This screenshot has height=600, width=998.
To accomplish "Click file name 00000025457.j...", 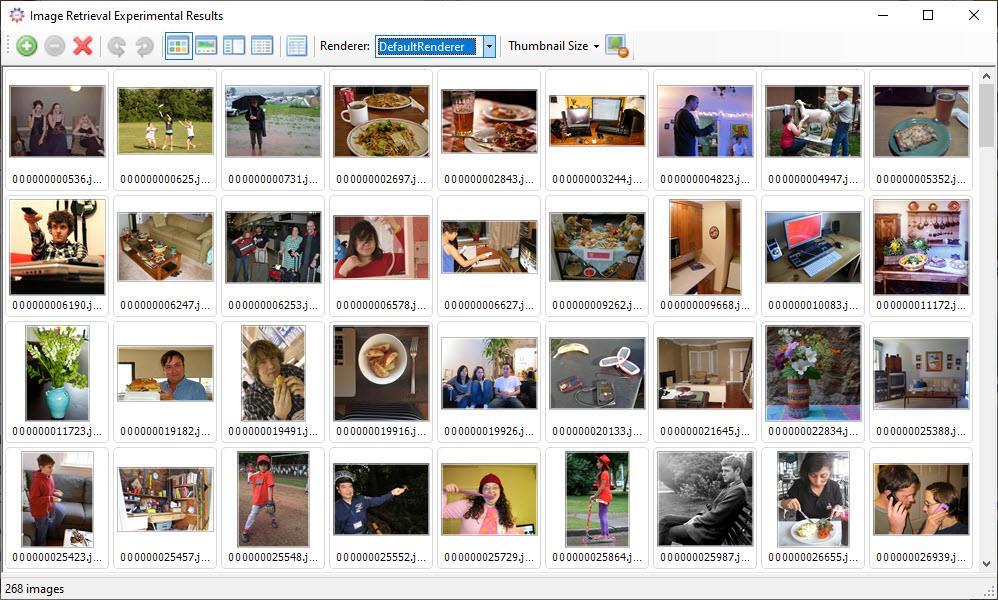I will pyautogui.click(x=165, y=557).
